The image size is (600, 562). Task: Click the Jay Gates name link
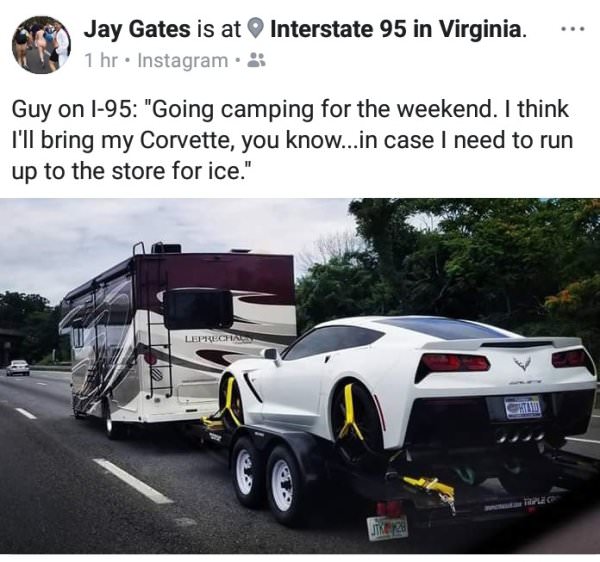[137, 29]
